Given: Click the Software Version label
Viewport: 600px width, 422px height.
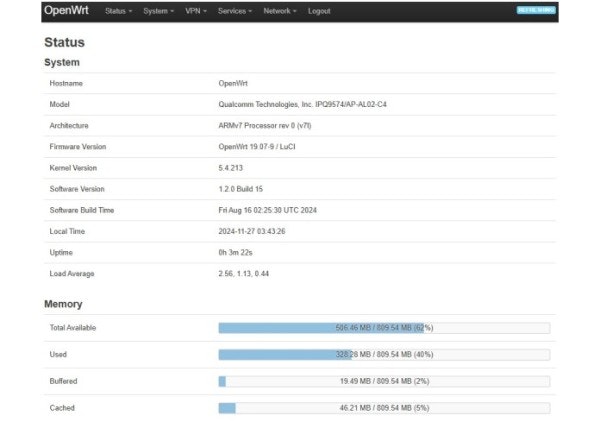Looking at the screenshot, I should click(x=77, y=189).
